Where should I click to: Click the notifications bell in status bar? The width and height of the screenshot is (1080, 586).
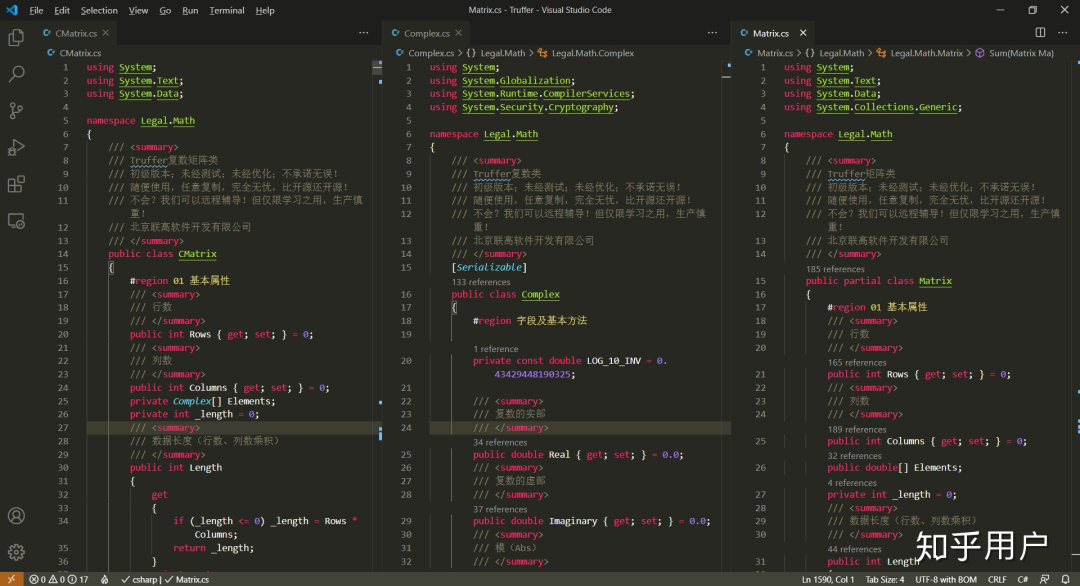pyautogui.click(x=1064, y=579)
